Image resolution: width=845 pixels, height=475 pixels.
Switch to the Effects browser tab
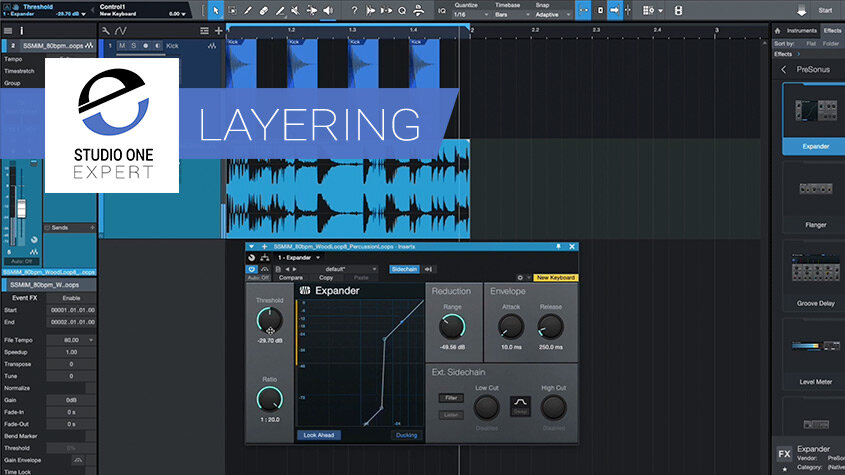832,31
